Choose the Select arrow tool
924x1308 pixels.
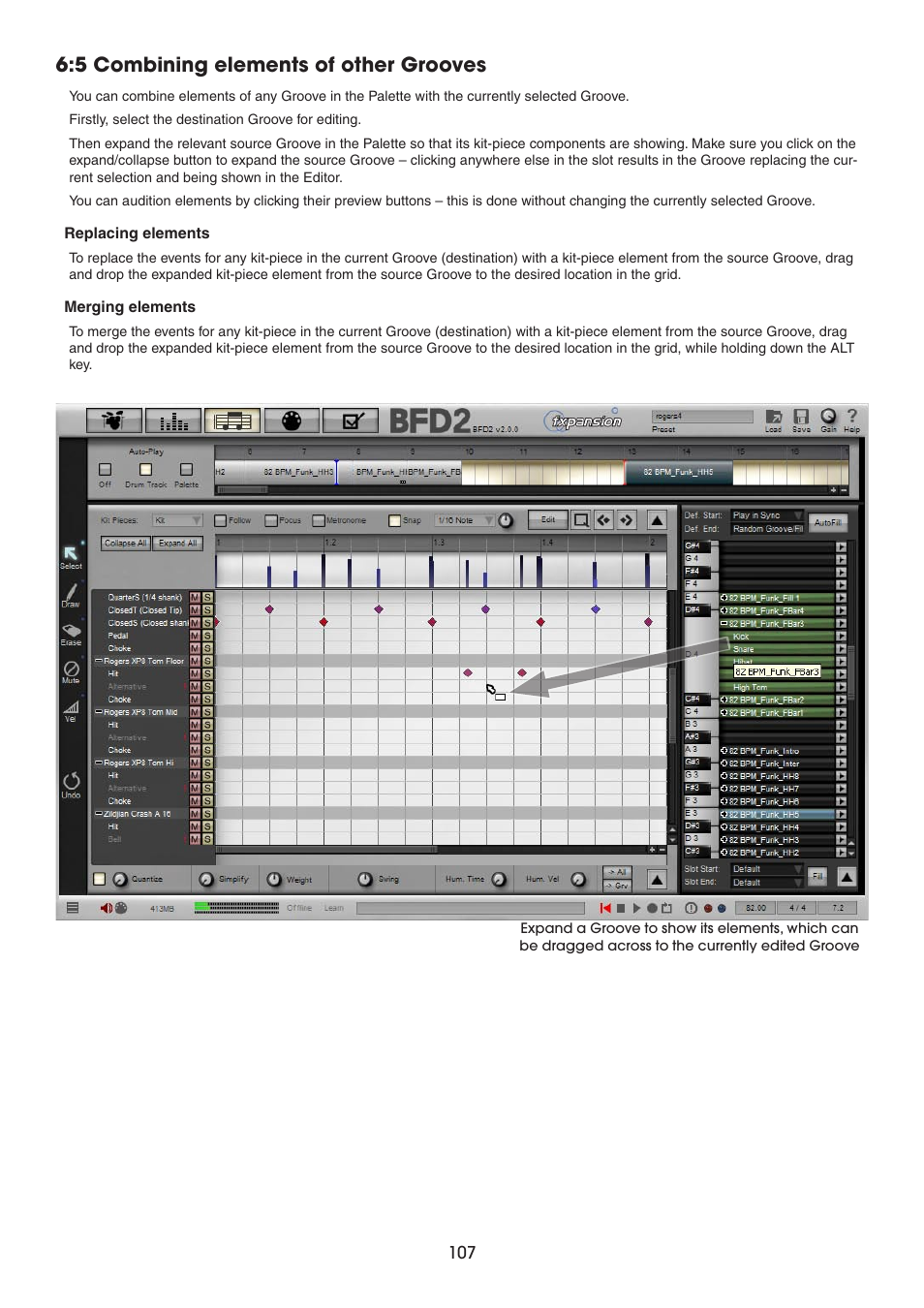(x=71, y=553)
